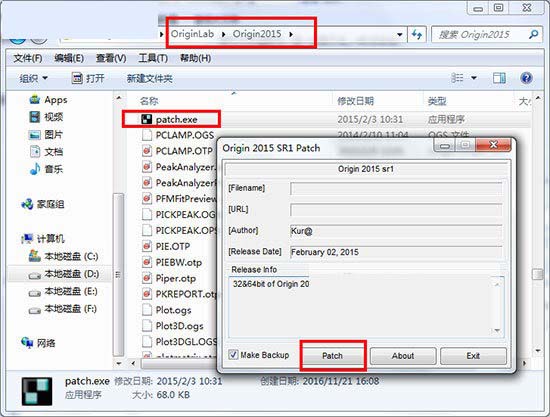The image size is (550, 417).
Task: Click OriginLab in the address path
Action: 192,34
